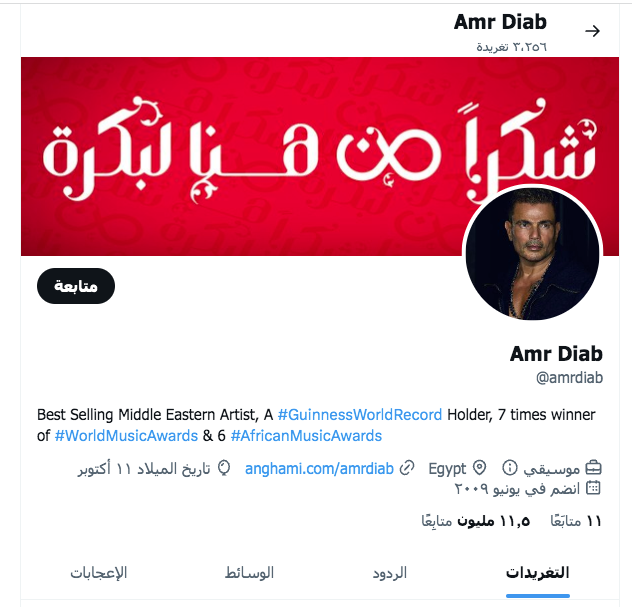The height and width of the screenshot is (607, 632).
Task: Click the calendar joined-date icon
Action: click(x=593, y=488)
